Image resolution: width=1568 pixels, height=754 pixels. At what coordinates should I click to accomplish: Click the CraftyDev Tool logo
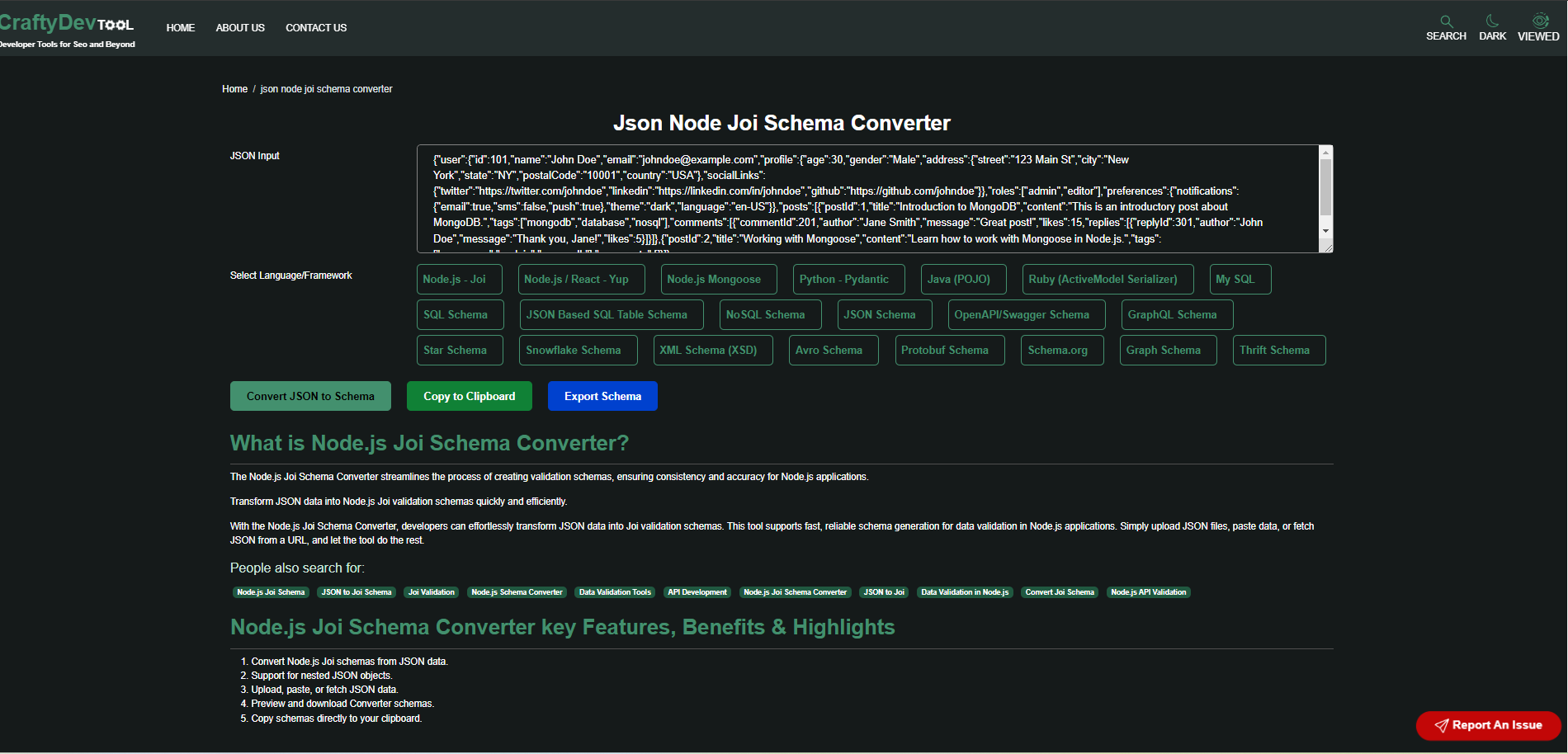(66, 31)
